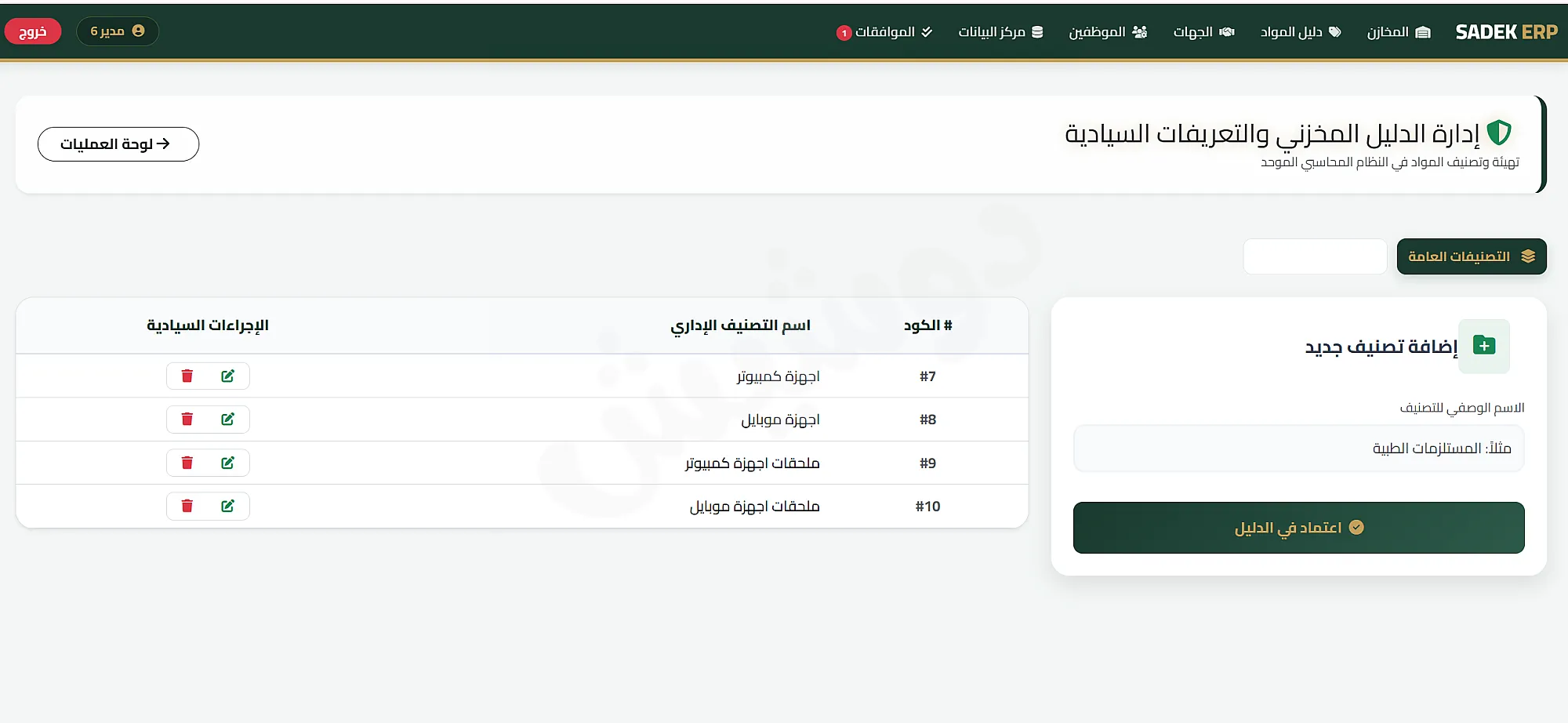Image resolution: width=1568 pixels, height=723 pixels.
Task: Open الموافقات approvals with notification badge
Action: (884, 31)
